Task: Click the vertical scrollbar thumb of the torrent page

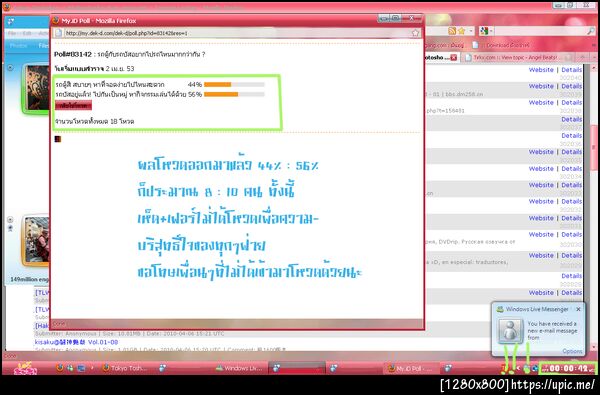Action: click(x=593, y=148)
